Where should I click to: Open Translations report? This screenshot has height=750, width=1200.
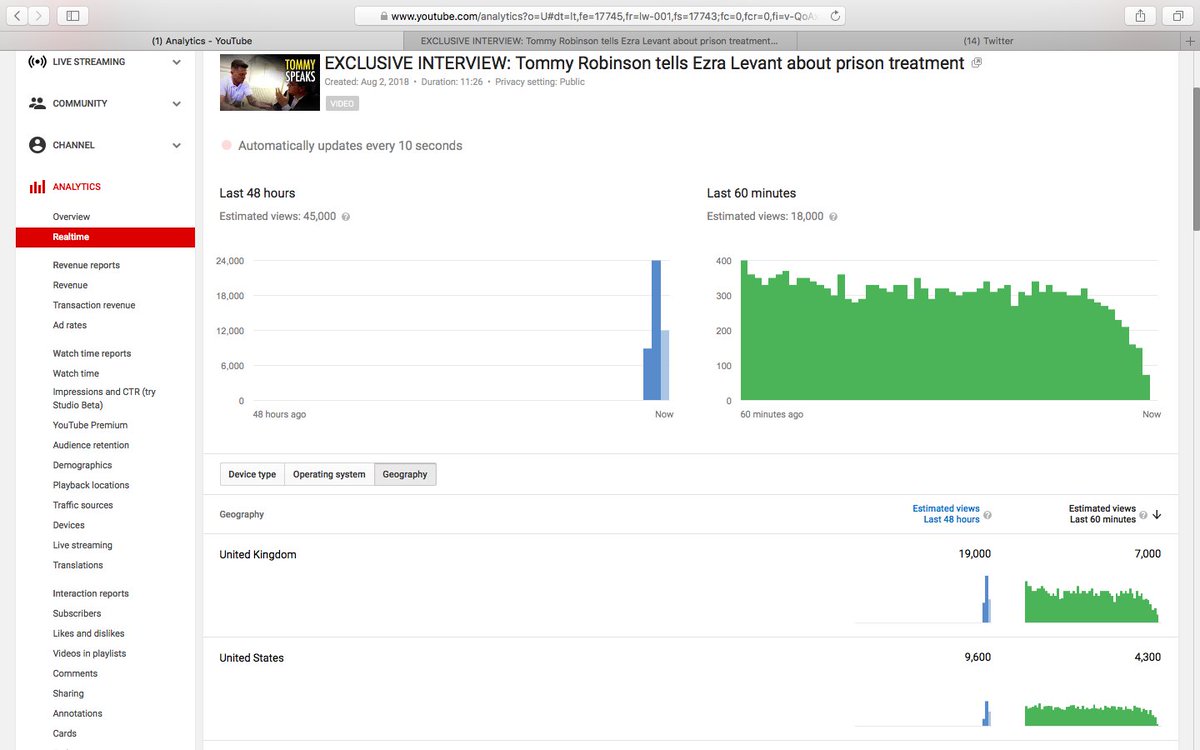click(78, 565)
